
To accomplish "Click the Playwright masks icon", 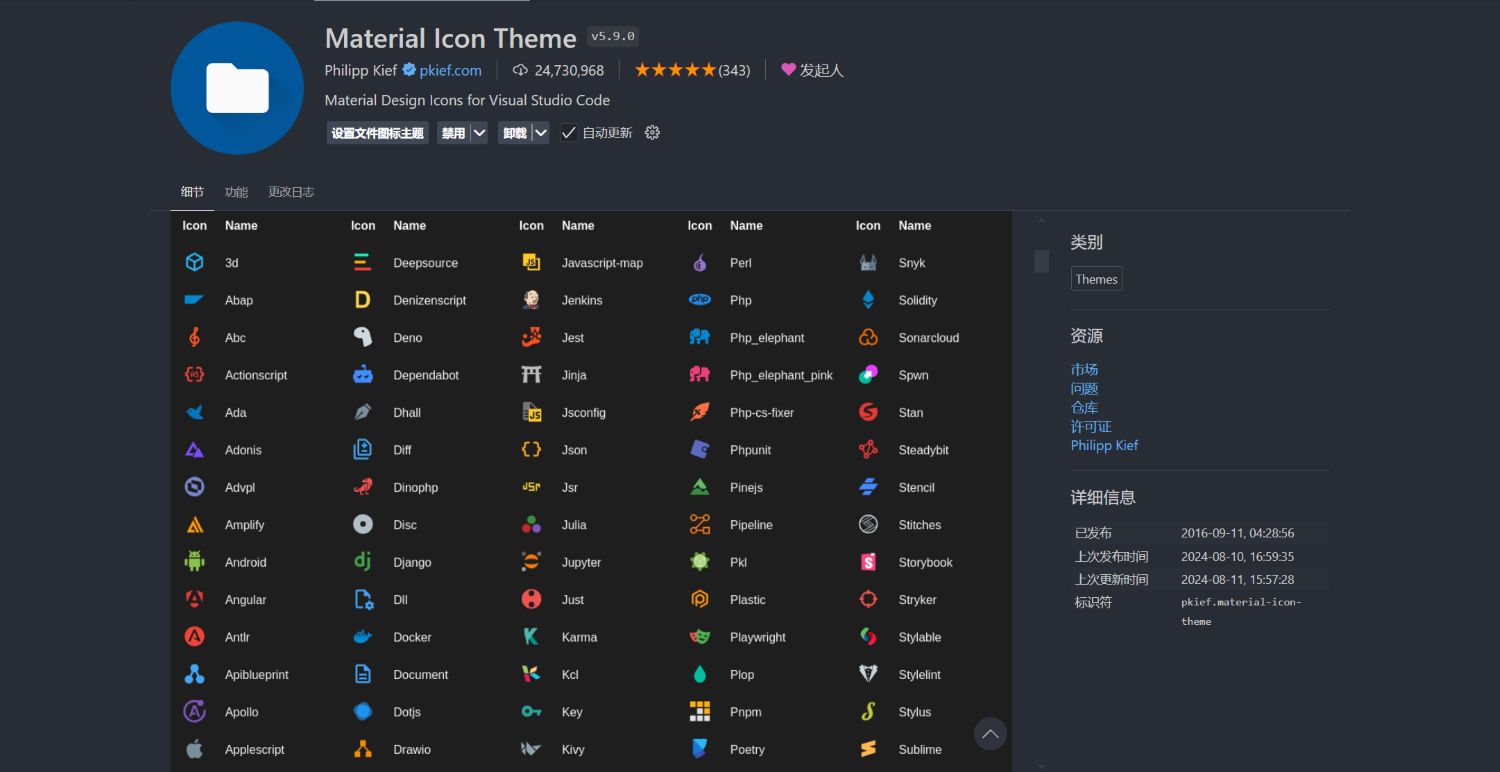I will 699,637.
